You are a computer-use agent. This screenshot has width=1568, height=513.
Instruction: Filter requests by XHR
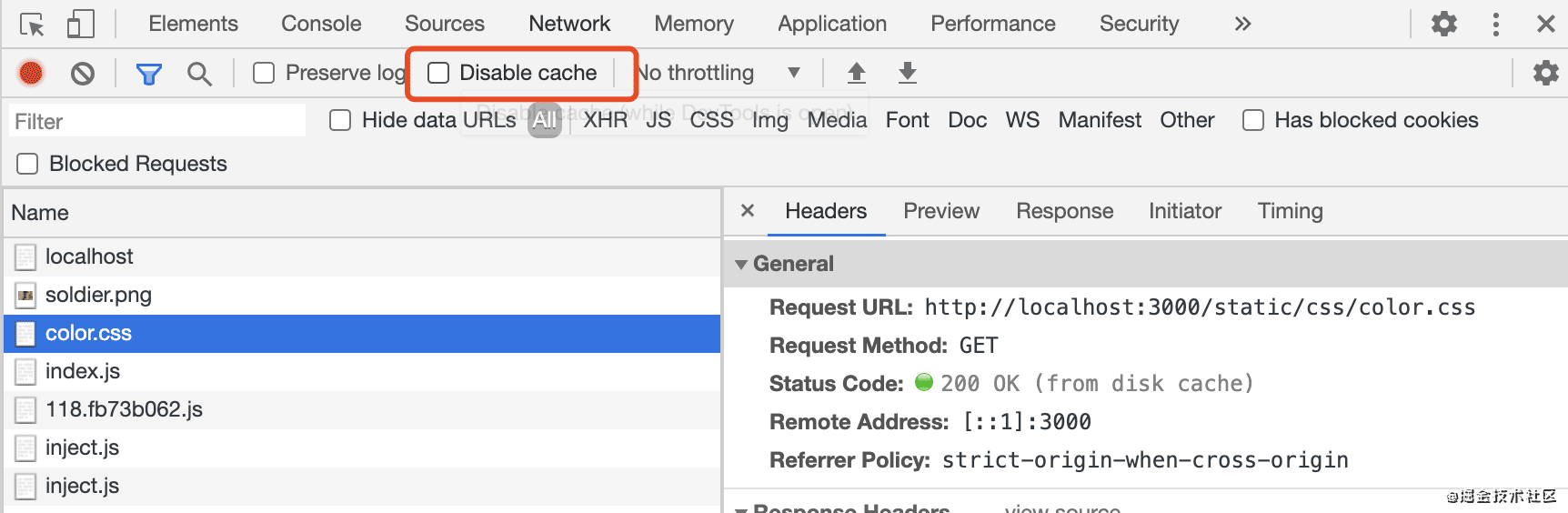coord(606,120)
